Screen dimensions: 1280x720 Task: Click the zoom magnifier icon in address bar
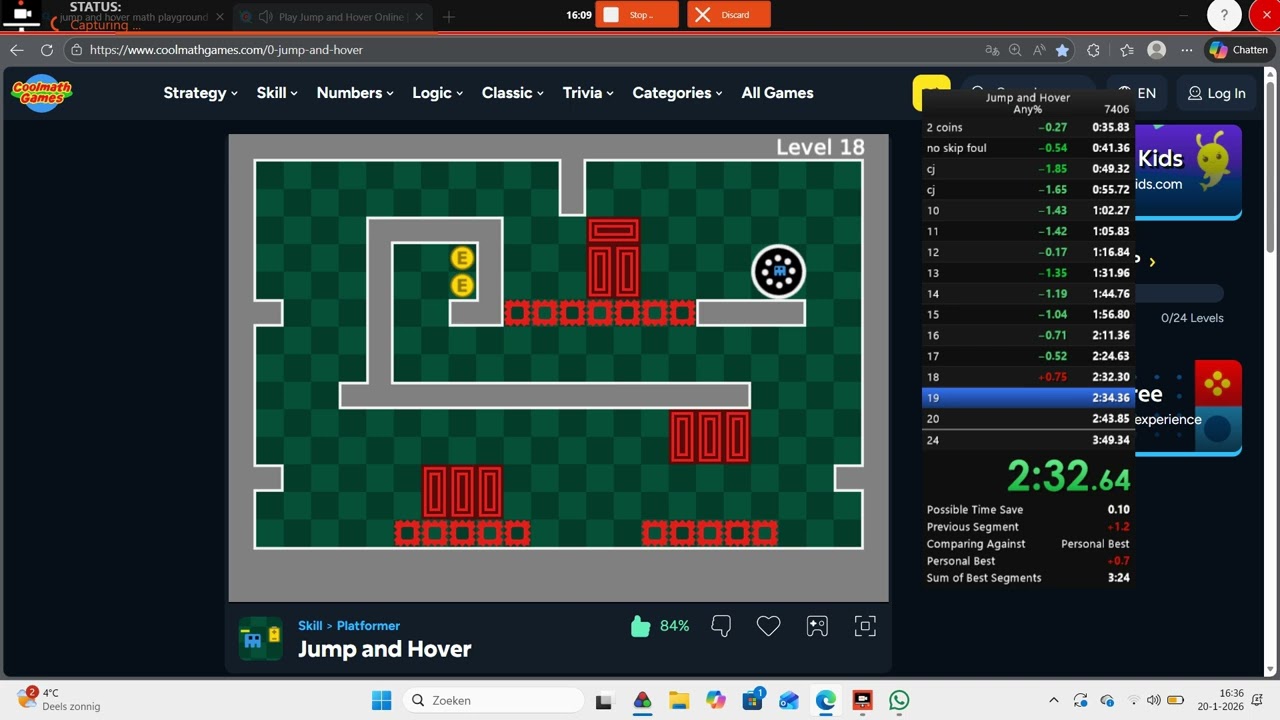[x=1015, y=50]
